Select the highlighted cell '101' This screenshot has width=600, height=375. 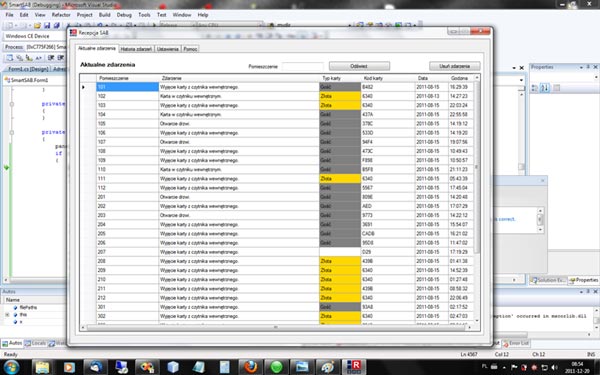127,87
